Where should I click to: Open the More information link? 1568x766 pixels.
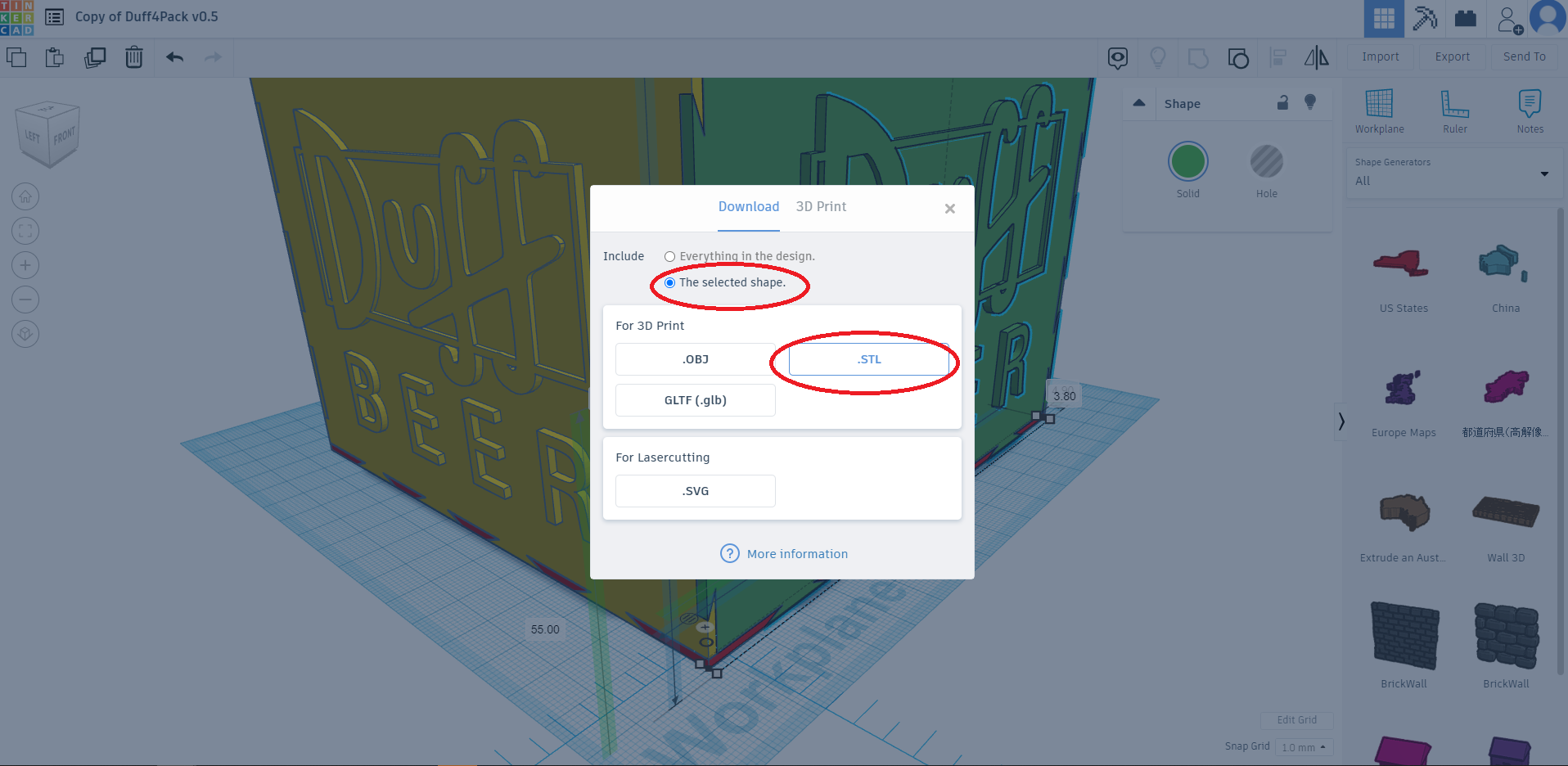click(784, 554)
